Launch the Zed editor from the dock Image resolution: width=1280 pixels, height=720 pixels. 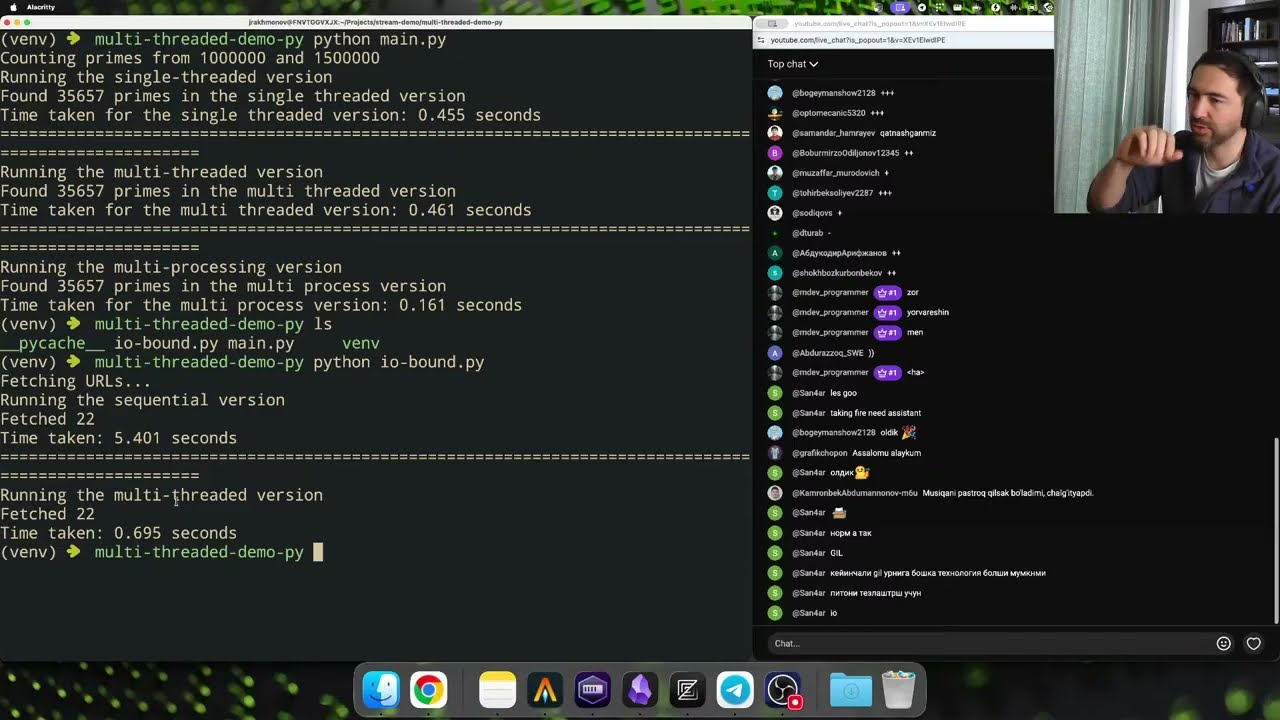687,690
